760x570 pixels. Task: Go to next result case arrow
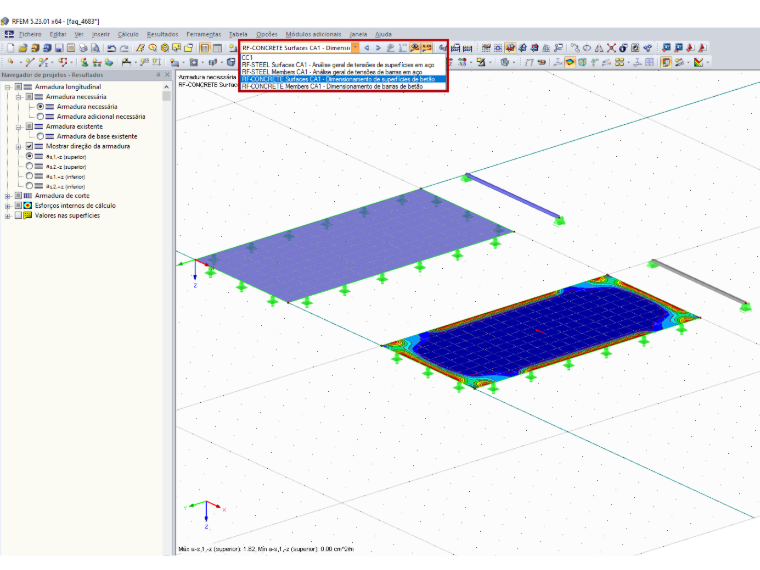tap(378, 48)
